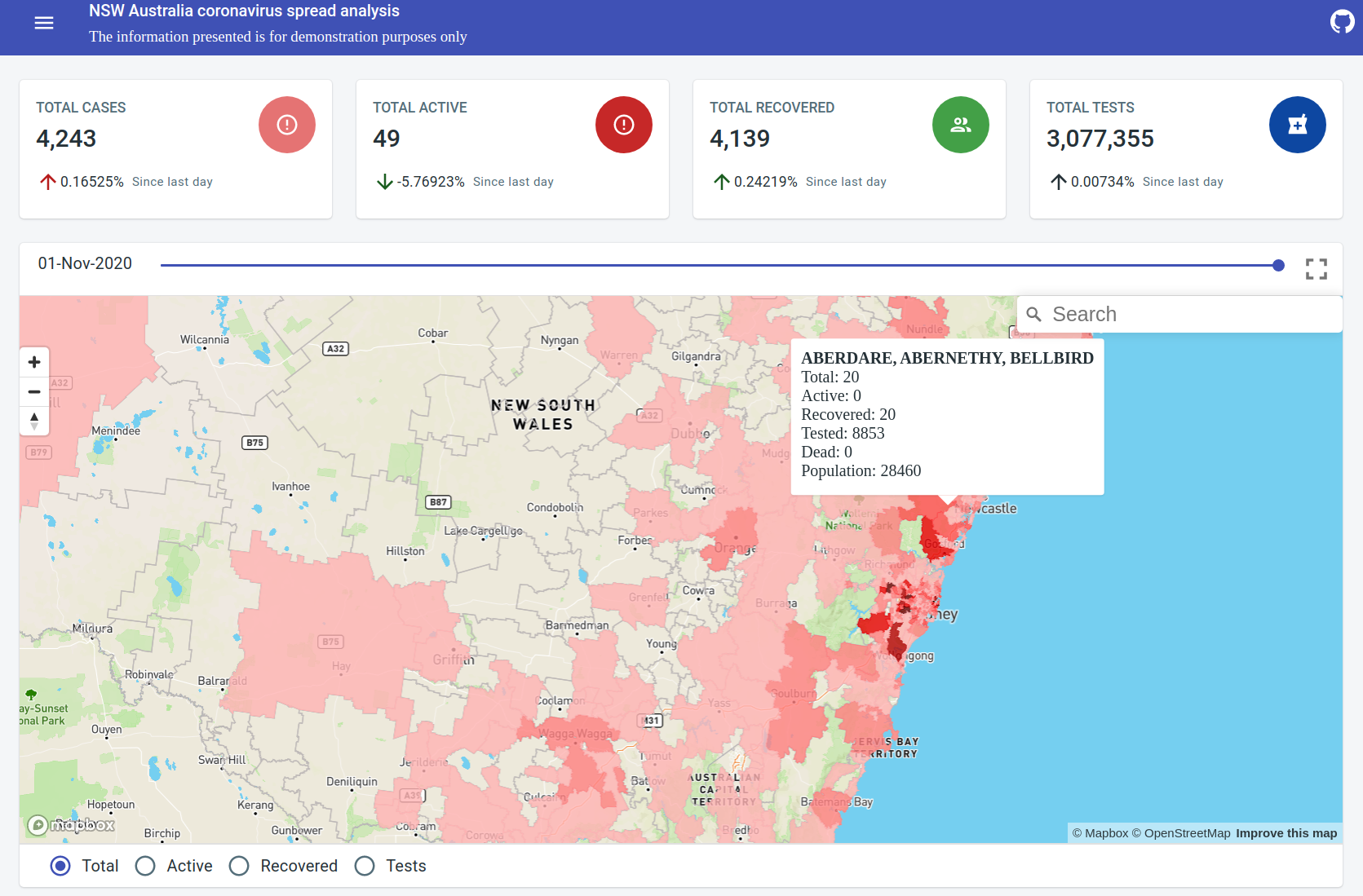Image resolution: width=1363 pixels, height=896 pixels.
Task: Switch to the Active metric
Action: click(145, 866)
